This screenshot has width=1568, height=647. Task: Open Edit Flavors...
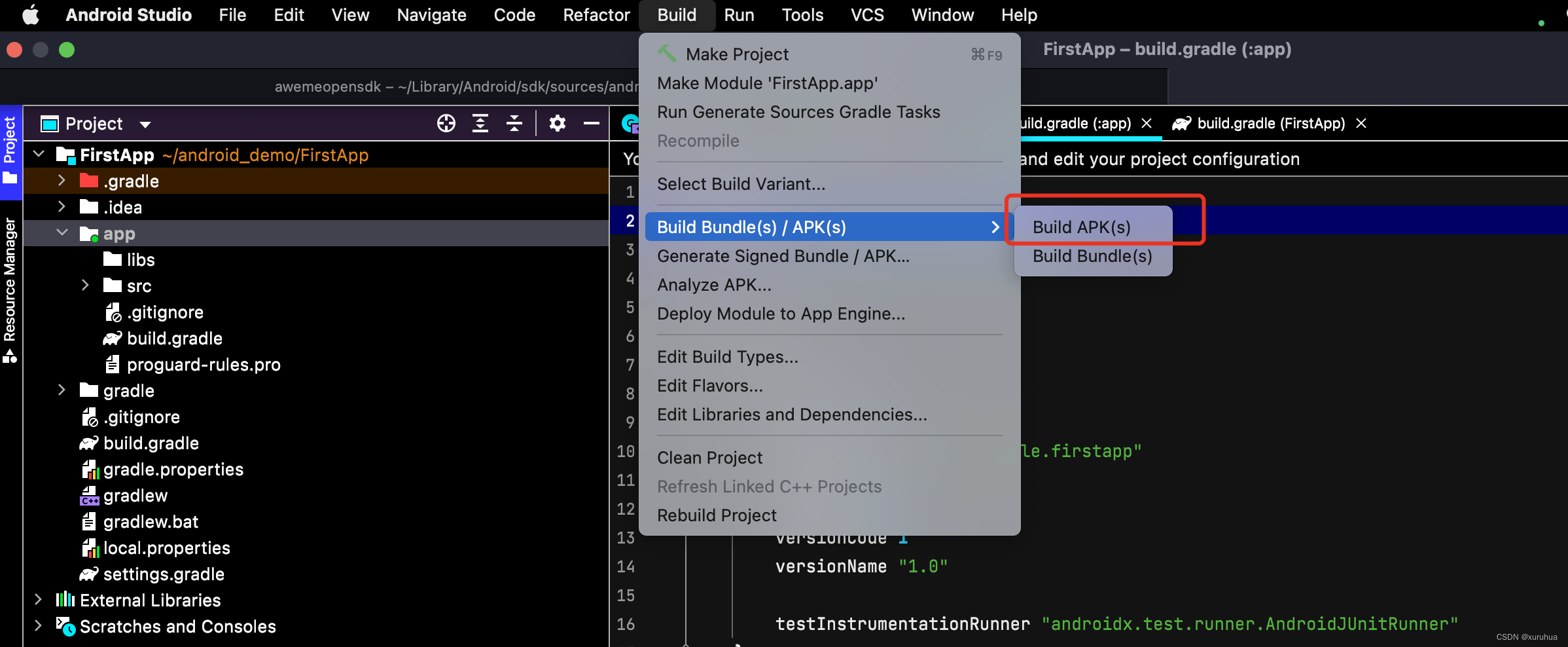click(x=829, y=386)
